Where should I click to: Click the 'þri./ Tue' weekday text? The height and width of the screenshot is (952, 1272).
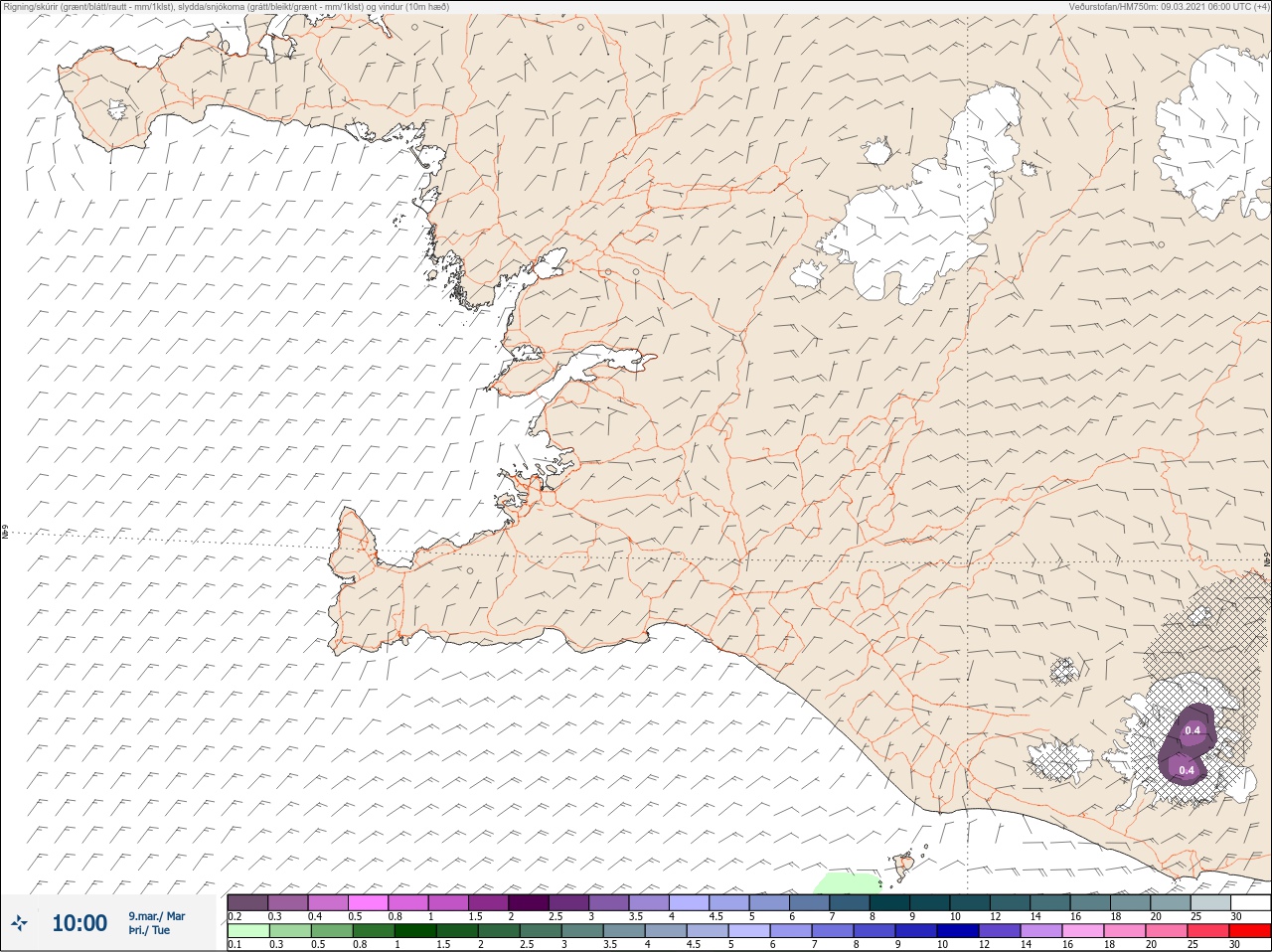[149, 930]
